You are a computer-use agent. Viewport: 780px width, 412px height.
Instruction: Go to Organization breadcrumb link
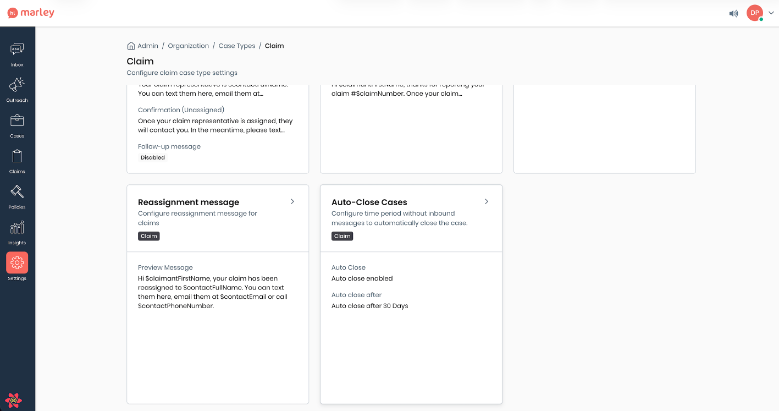point(188,46)
